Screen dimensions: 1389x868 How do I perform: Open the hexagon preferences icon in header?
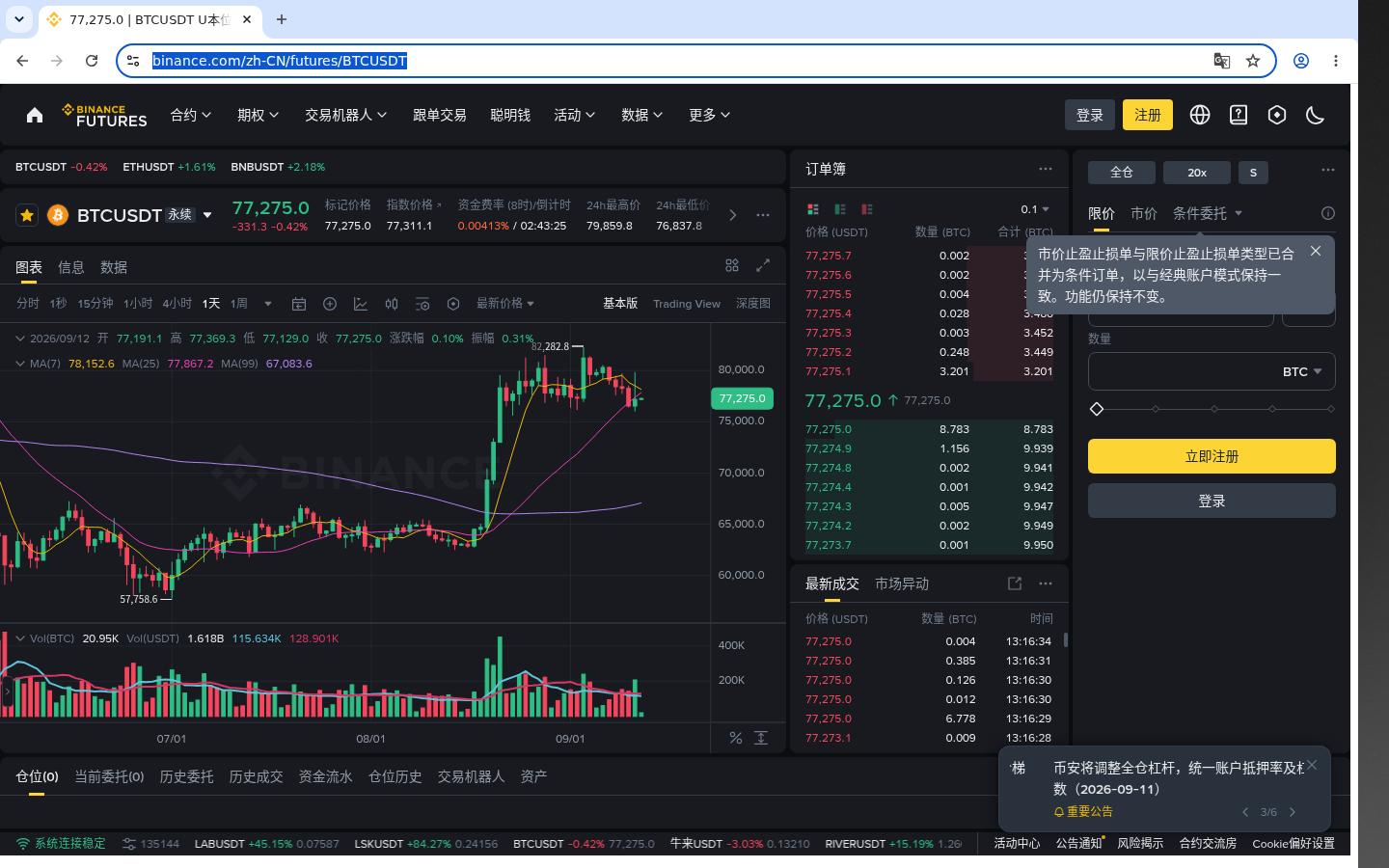pos(1277,115)
